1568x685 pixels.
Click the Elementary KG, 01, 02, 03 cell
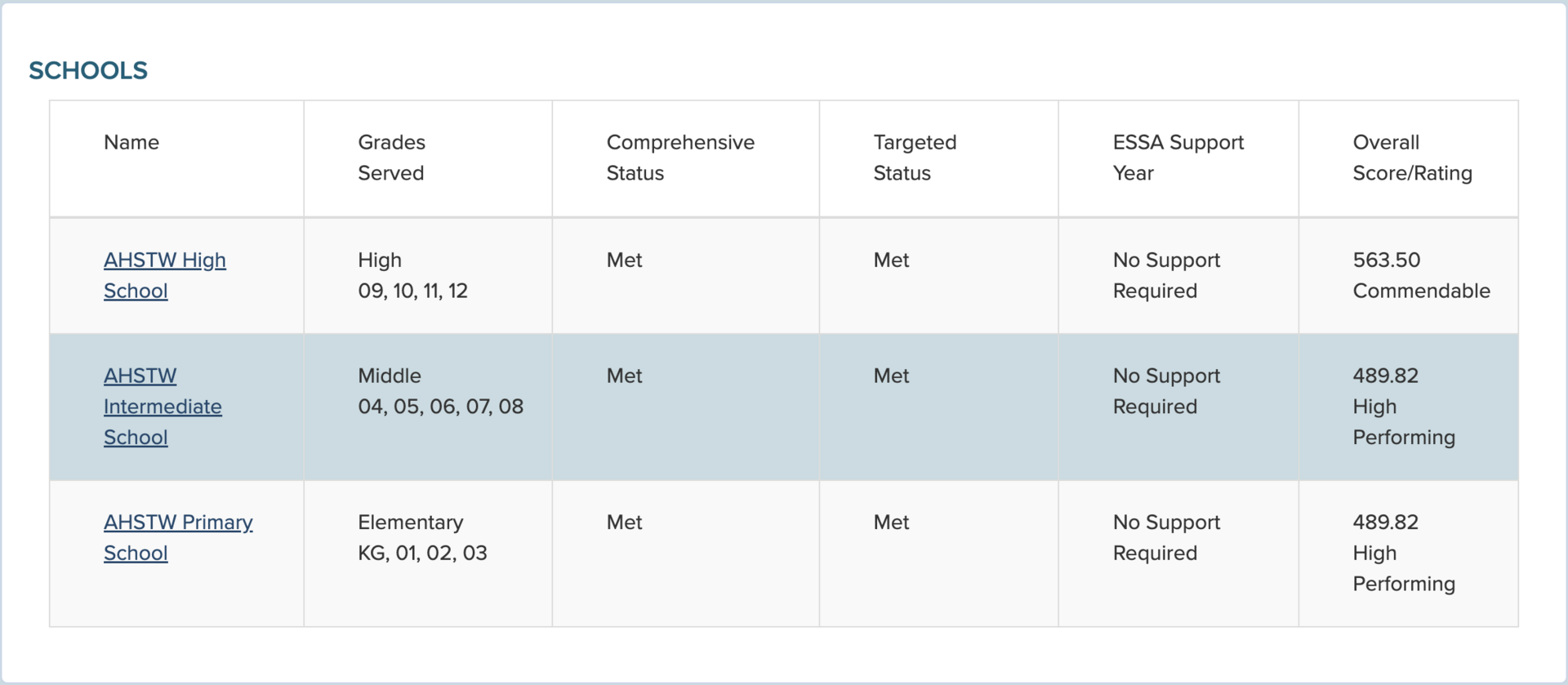point(422,537)
